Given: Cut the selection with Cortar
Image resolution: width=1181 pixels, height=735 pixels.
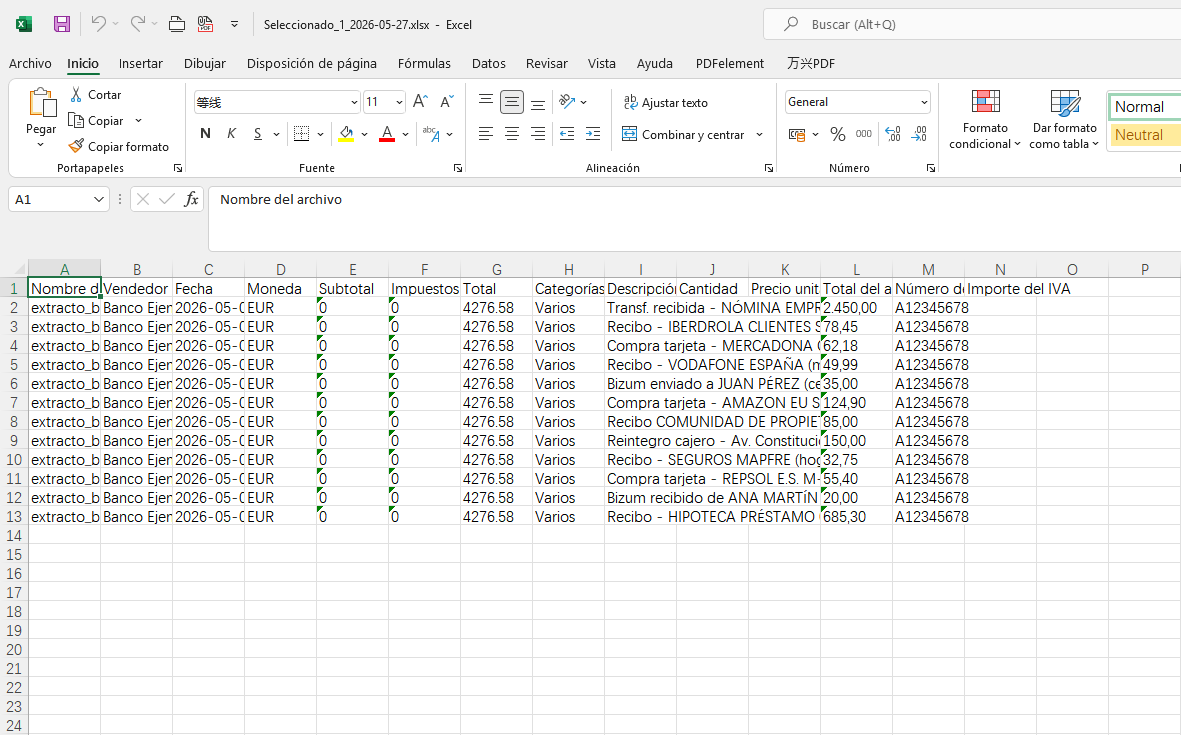Looking at the screenshot, I should (x=95, y=95).
